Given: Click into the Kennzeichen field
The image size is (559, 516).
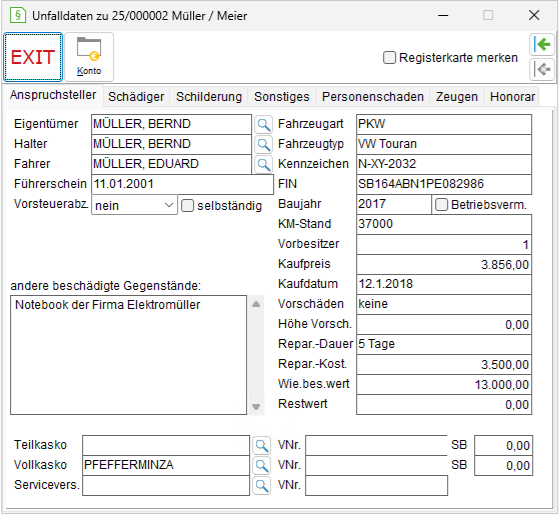Looking at the screenshot, I should tap(444, 164).
